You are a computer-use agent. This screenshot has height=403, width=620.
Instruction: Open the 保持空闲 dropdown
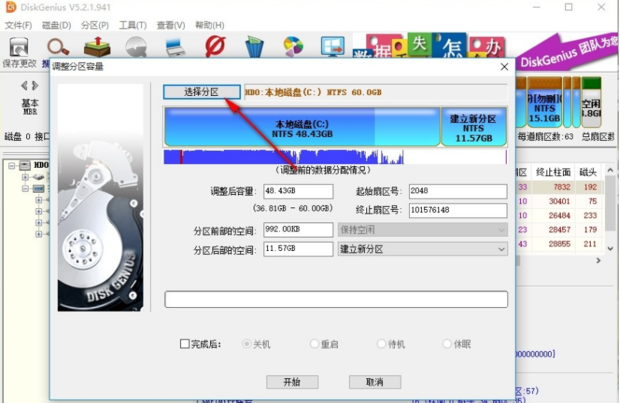coord(423,230)
